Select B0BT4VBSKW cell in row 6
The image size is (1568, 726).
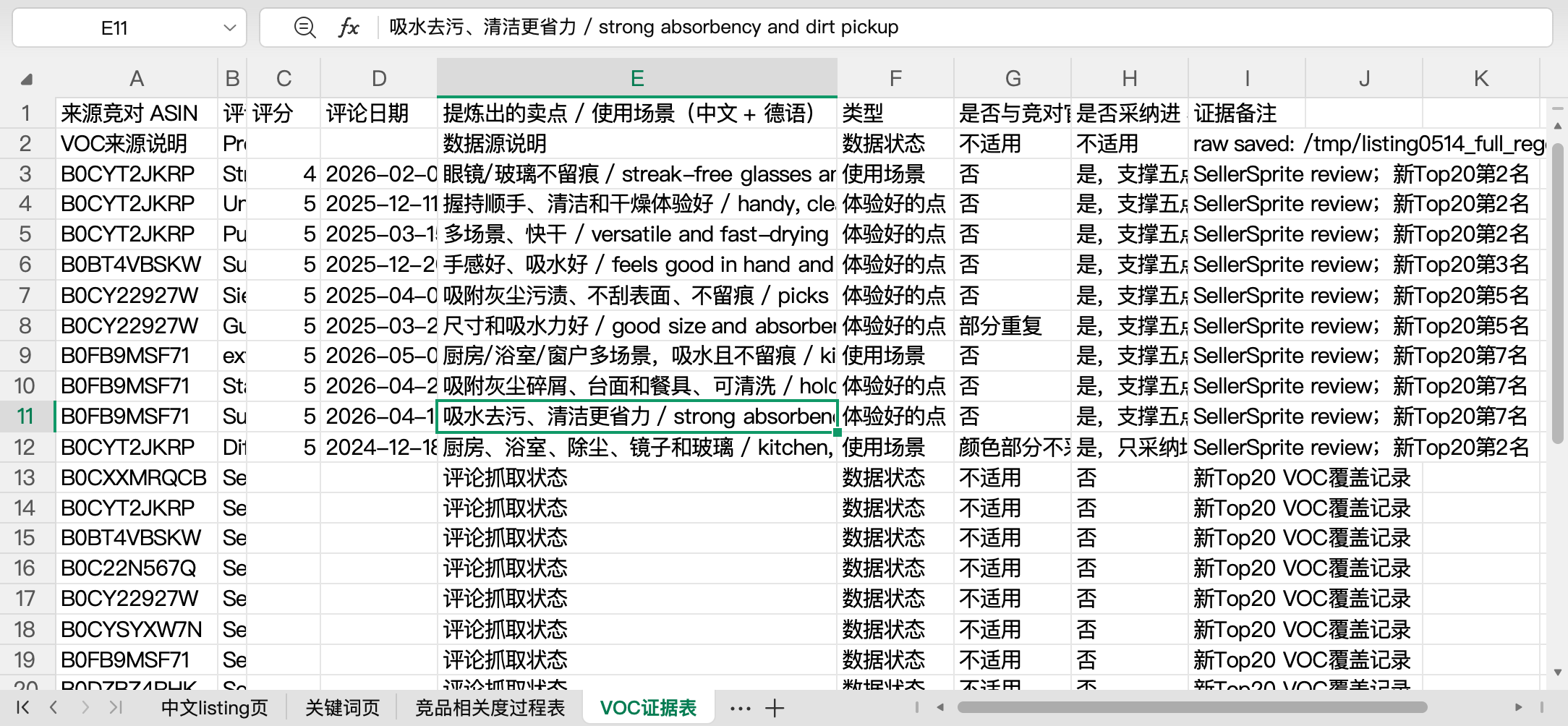[137, 265]
